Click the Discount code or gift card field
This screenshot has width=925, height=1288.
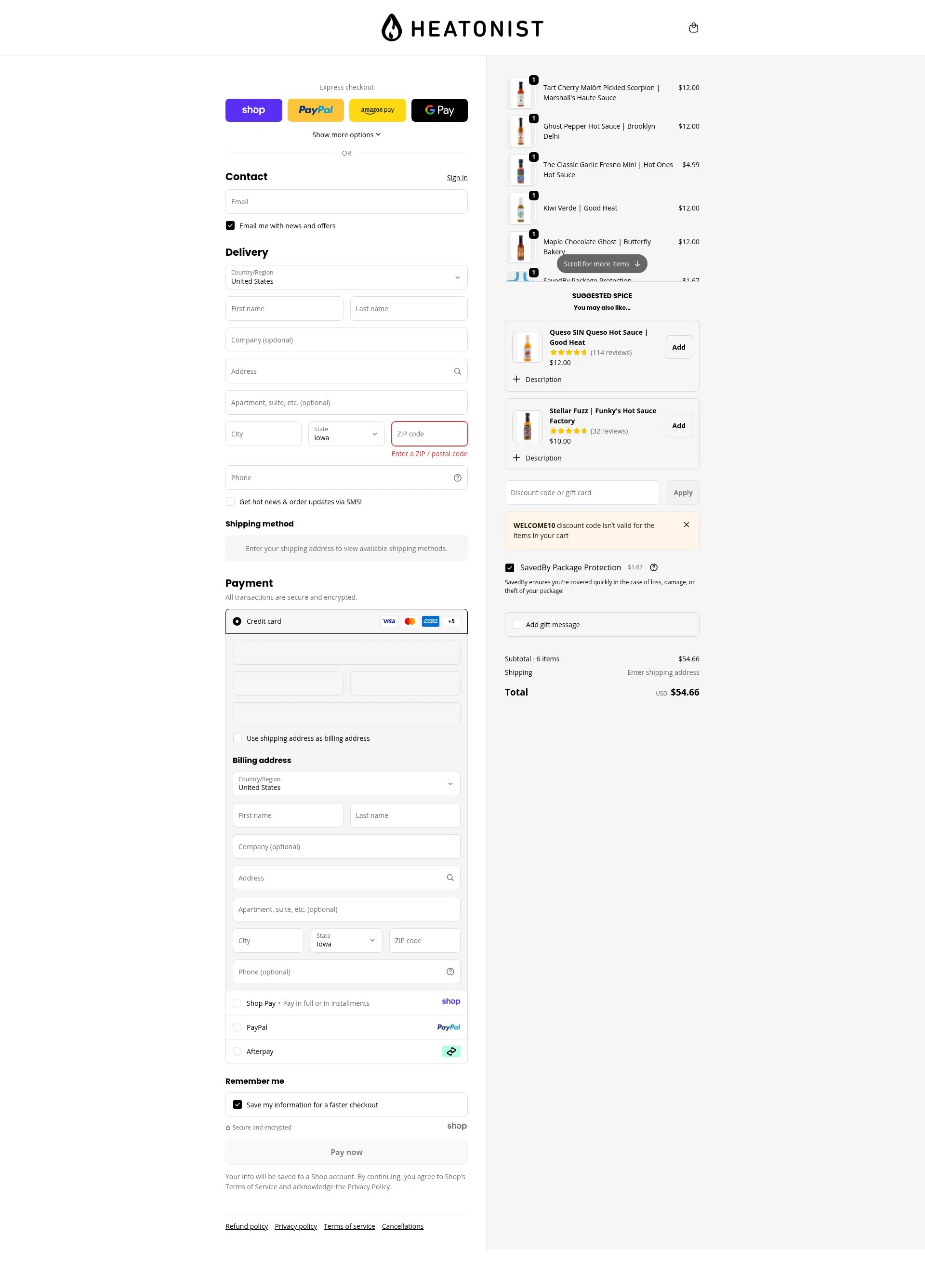tap(582, 493)
